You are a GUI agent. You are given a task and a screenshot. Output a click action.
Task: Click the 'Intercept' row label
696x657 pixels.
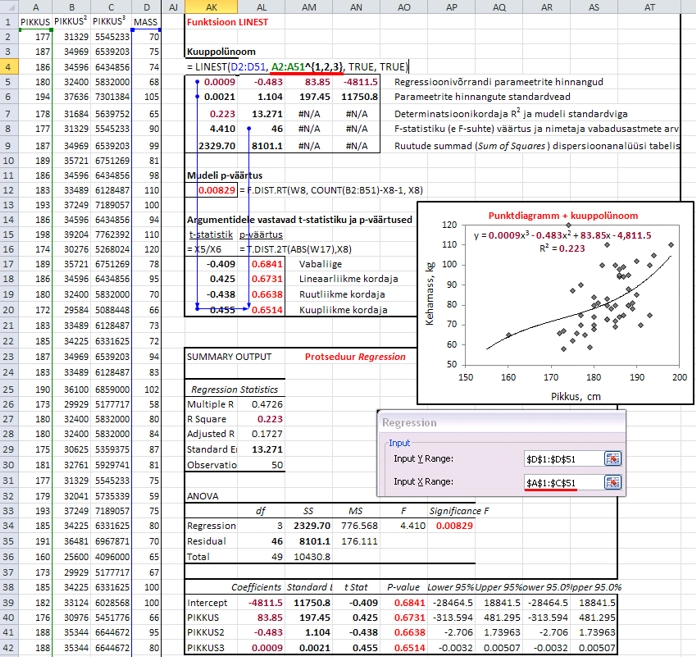[x=207, y=603]
